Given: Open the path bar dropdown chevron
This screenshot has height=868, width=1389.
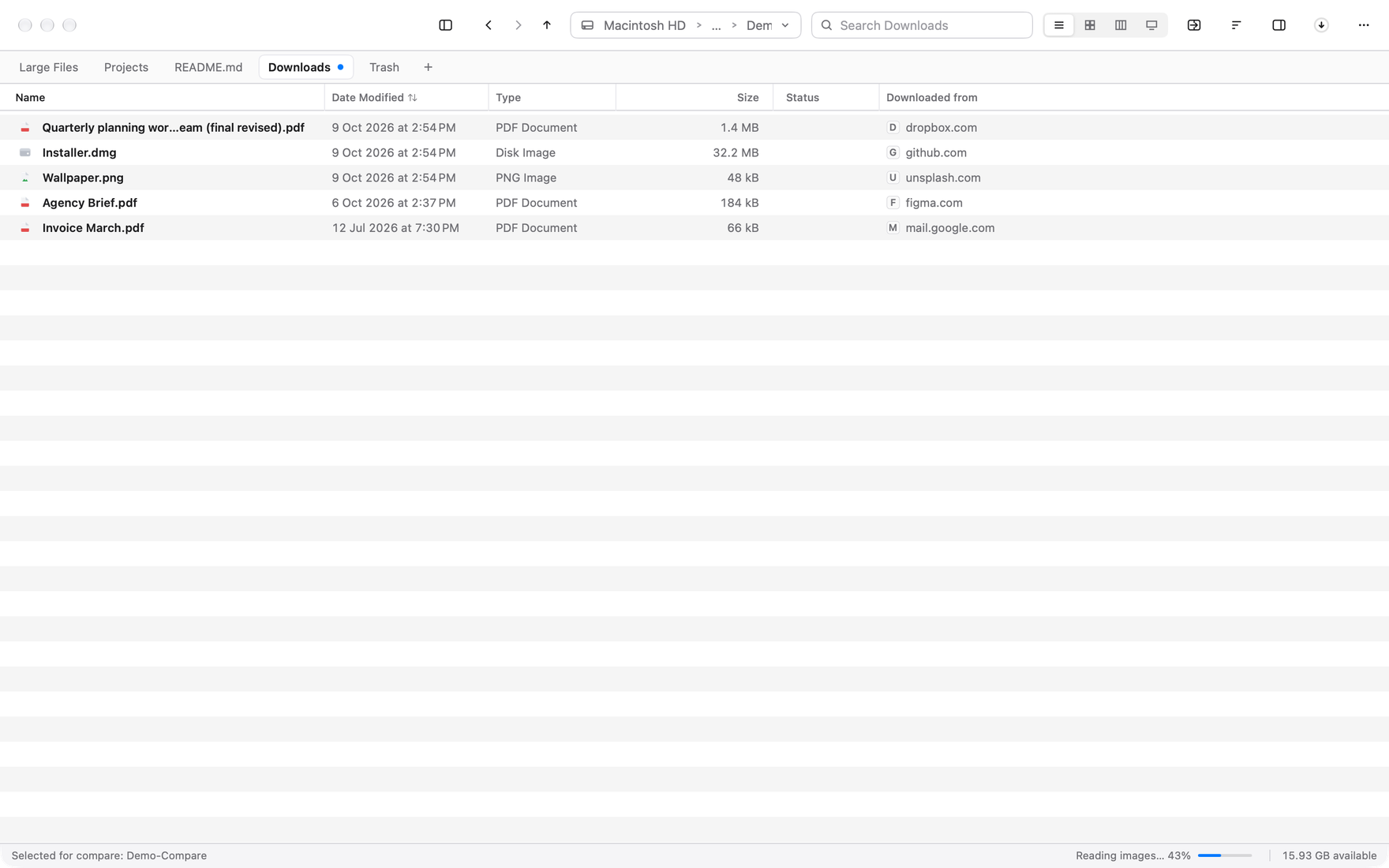Looking at the screenshot, I should click(x=785, y=25).
